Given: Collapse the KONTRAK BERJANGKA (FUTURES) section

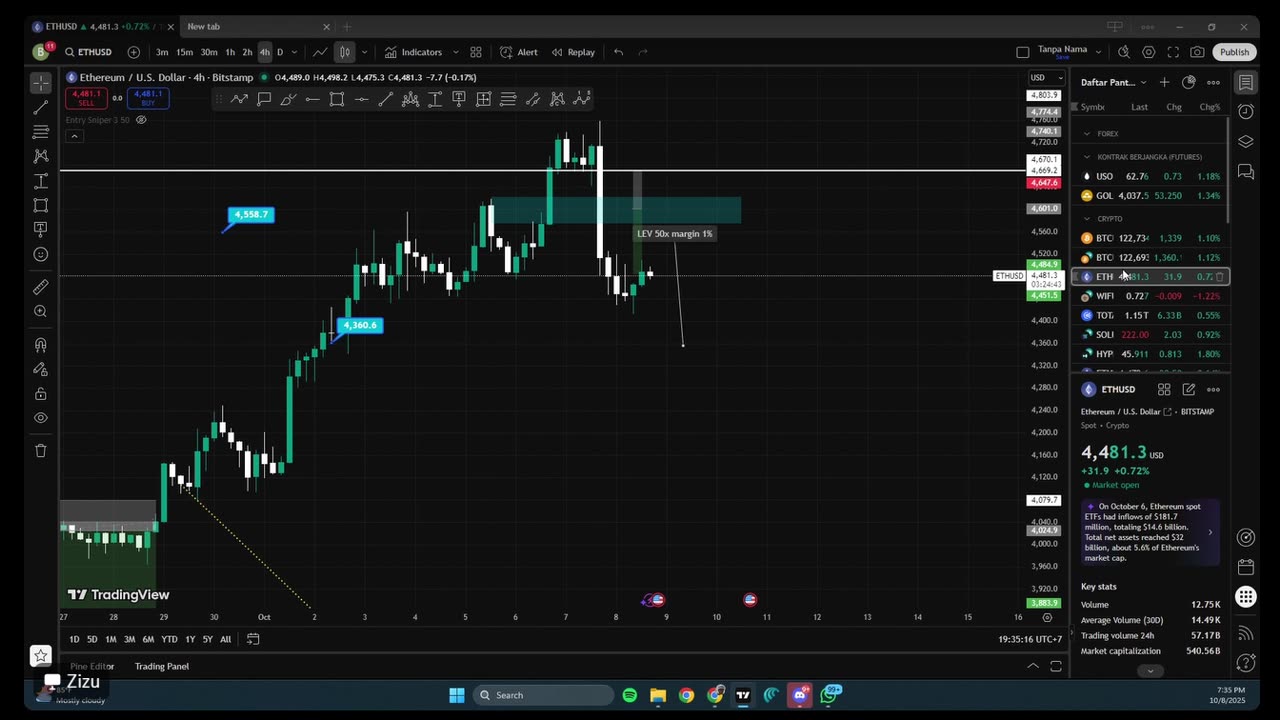Looking at the screenshot, I should [x=1087, y=157].
